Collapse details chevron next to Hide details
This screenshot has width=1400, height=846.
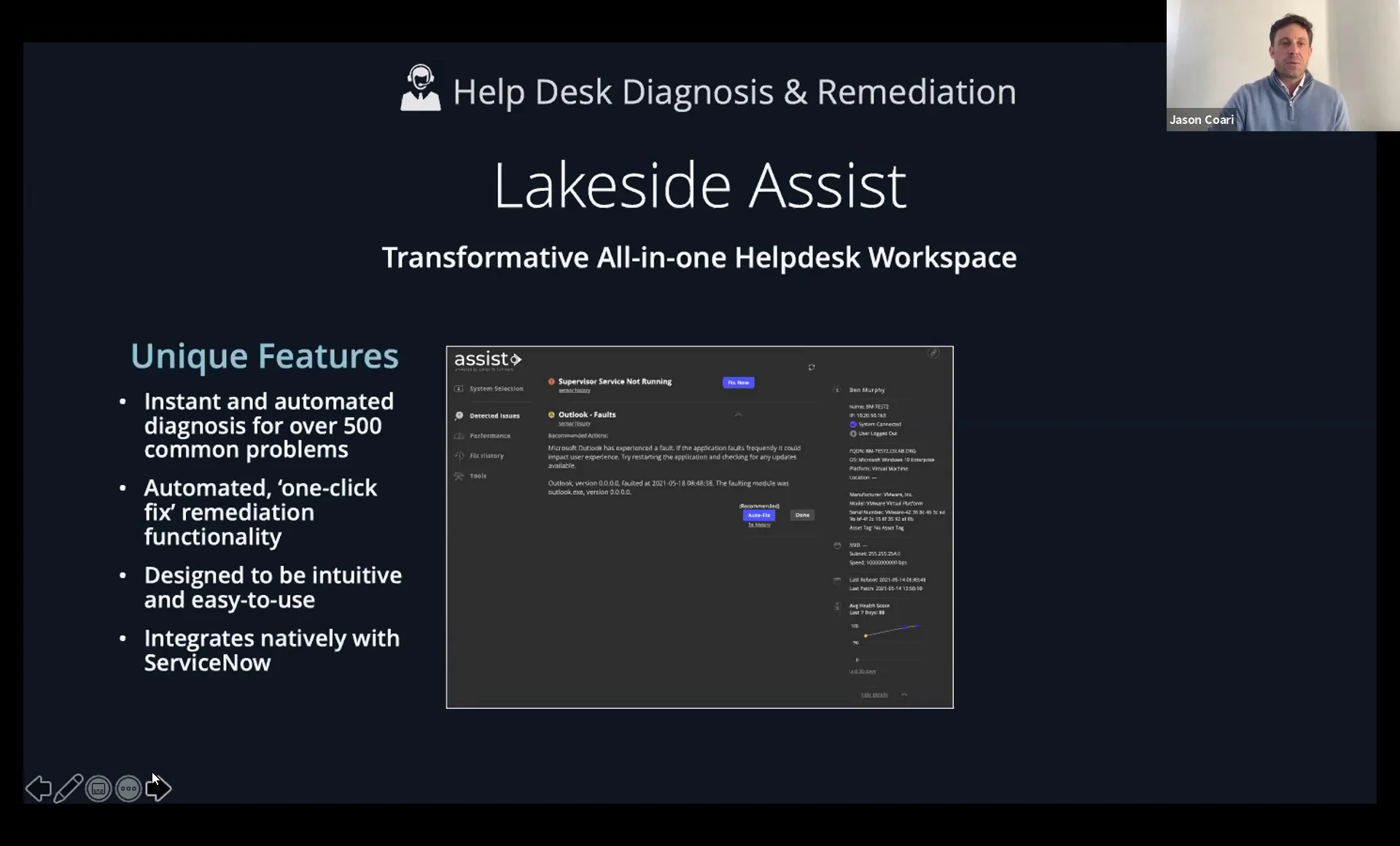tap(904, 694)
